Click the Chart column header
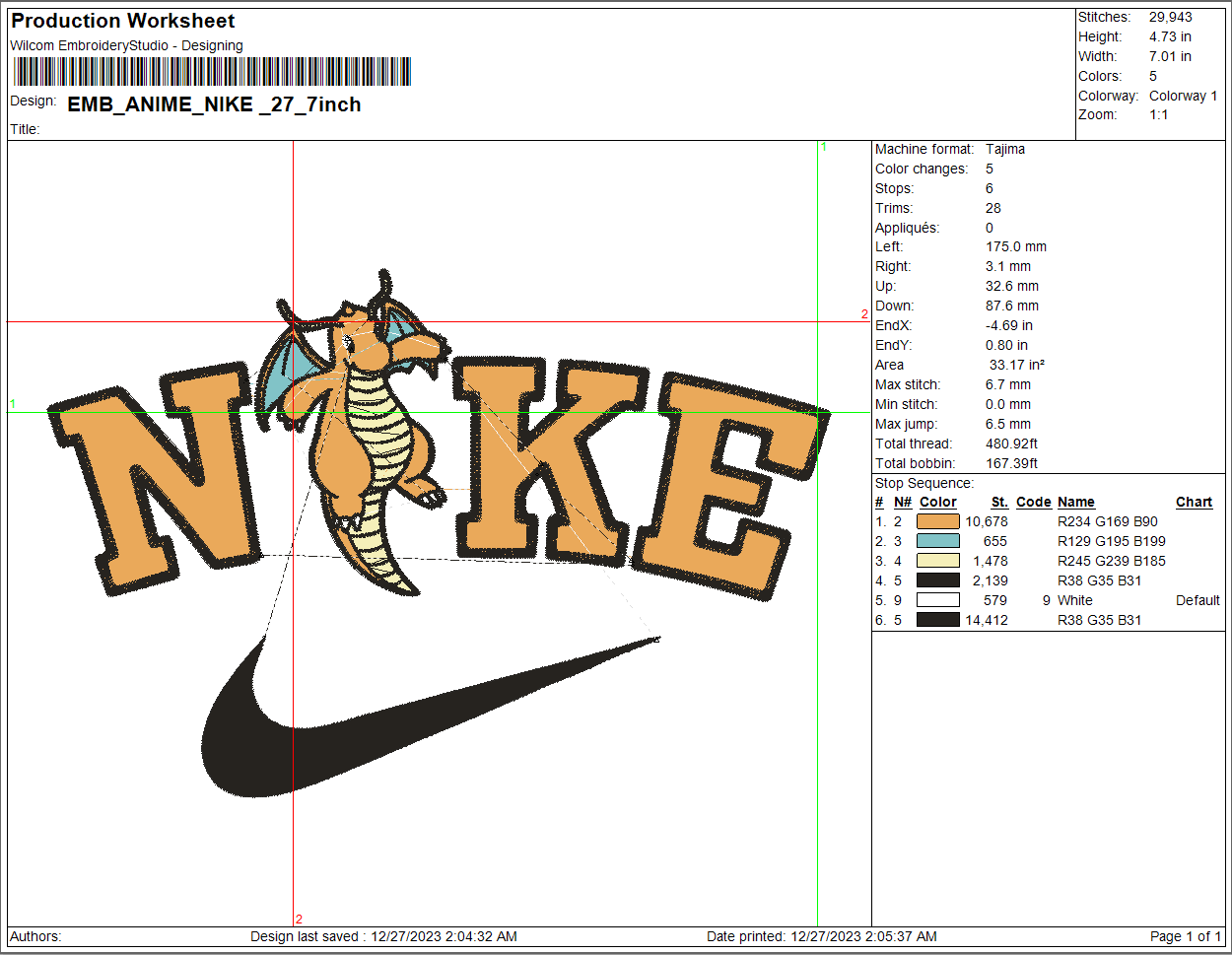 coord(1194,502)
